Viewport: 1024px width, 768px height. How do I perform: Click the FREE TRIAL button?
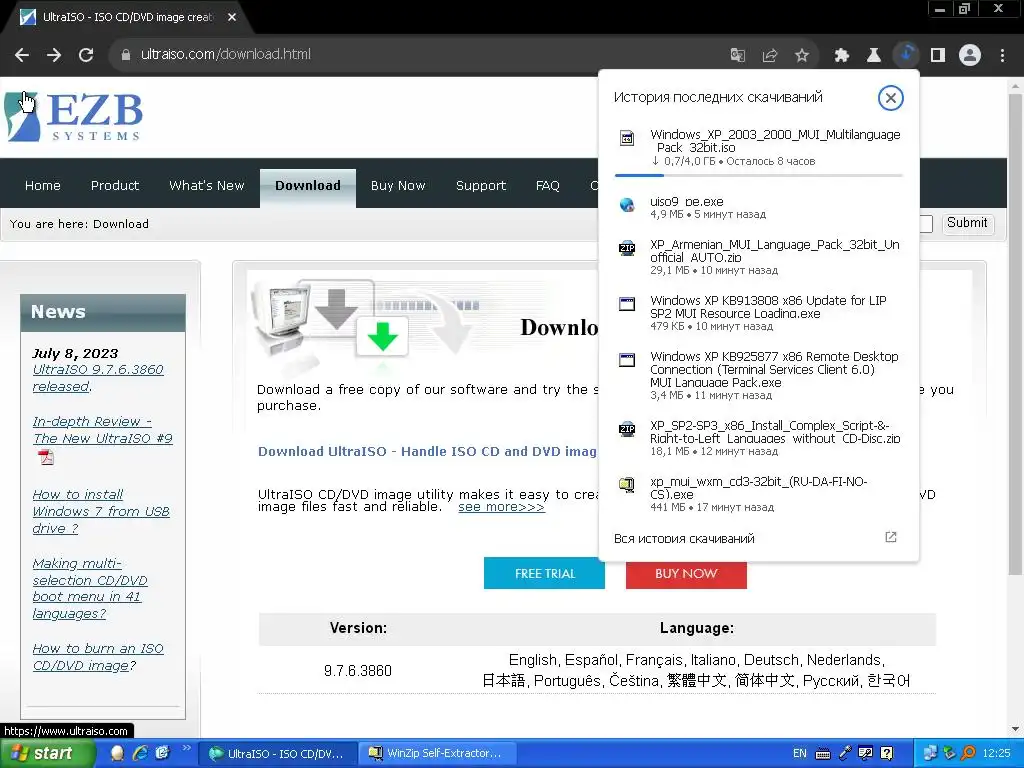click(x=544, y=573)
